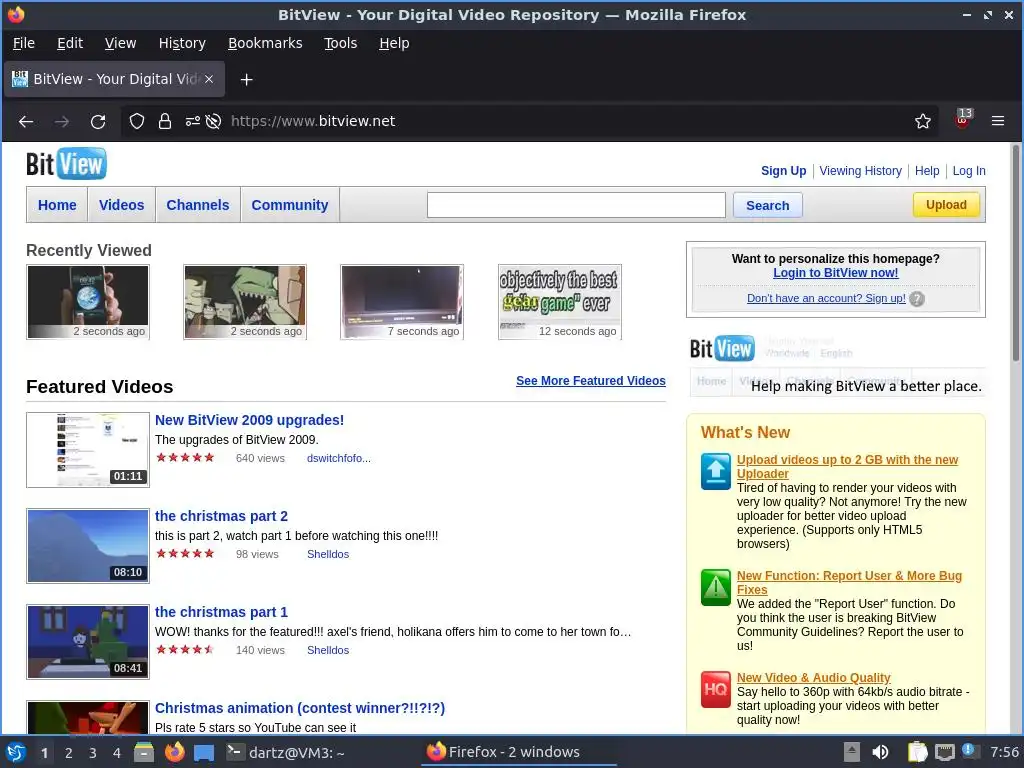Image resolution: width=1024 pixels, height=768 pixels.
Task: Open the 08:10 christmas part 2 thumbnail
Action: pos(88,546)
